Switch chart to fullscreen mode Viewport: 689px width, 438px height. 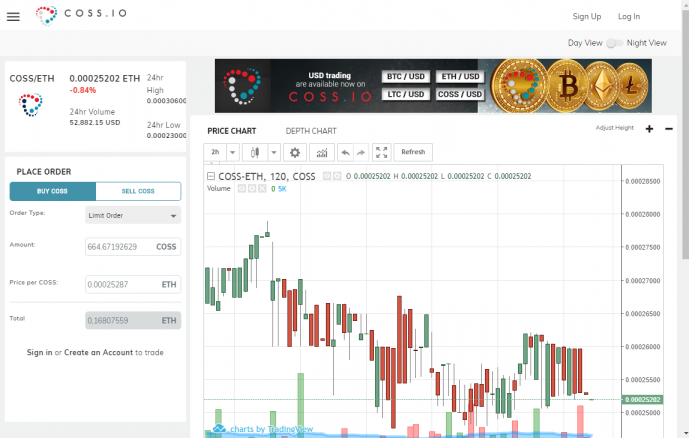point(381,152)
